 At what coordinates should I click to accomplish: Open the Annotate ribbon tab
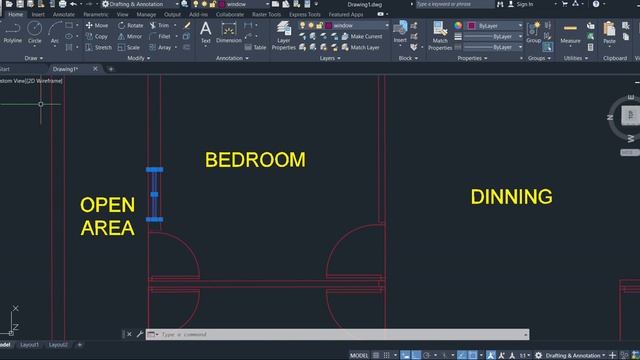click(64, 14)
